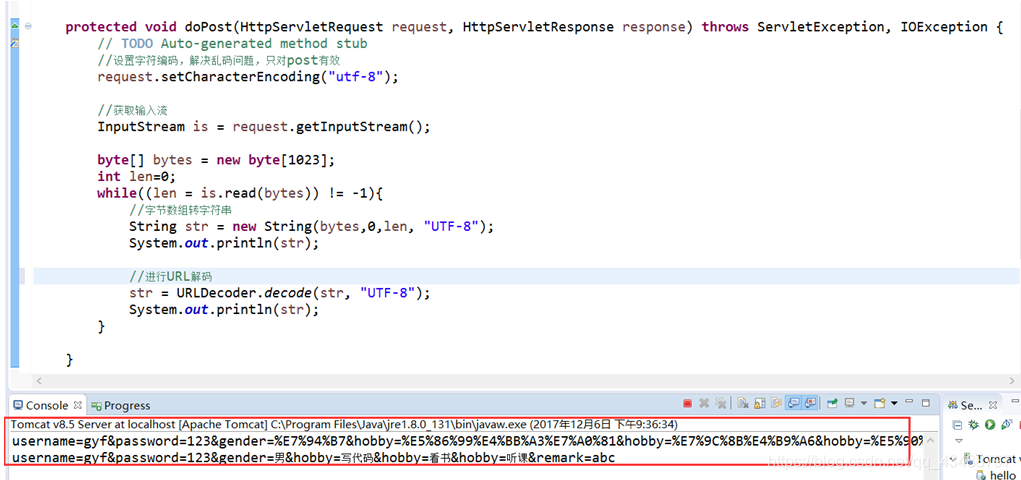This screenshot has height=480, width=1021.
Task: Click the byte[] bytes = new byte[1023] line
Action: tap(216, 160)
